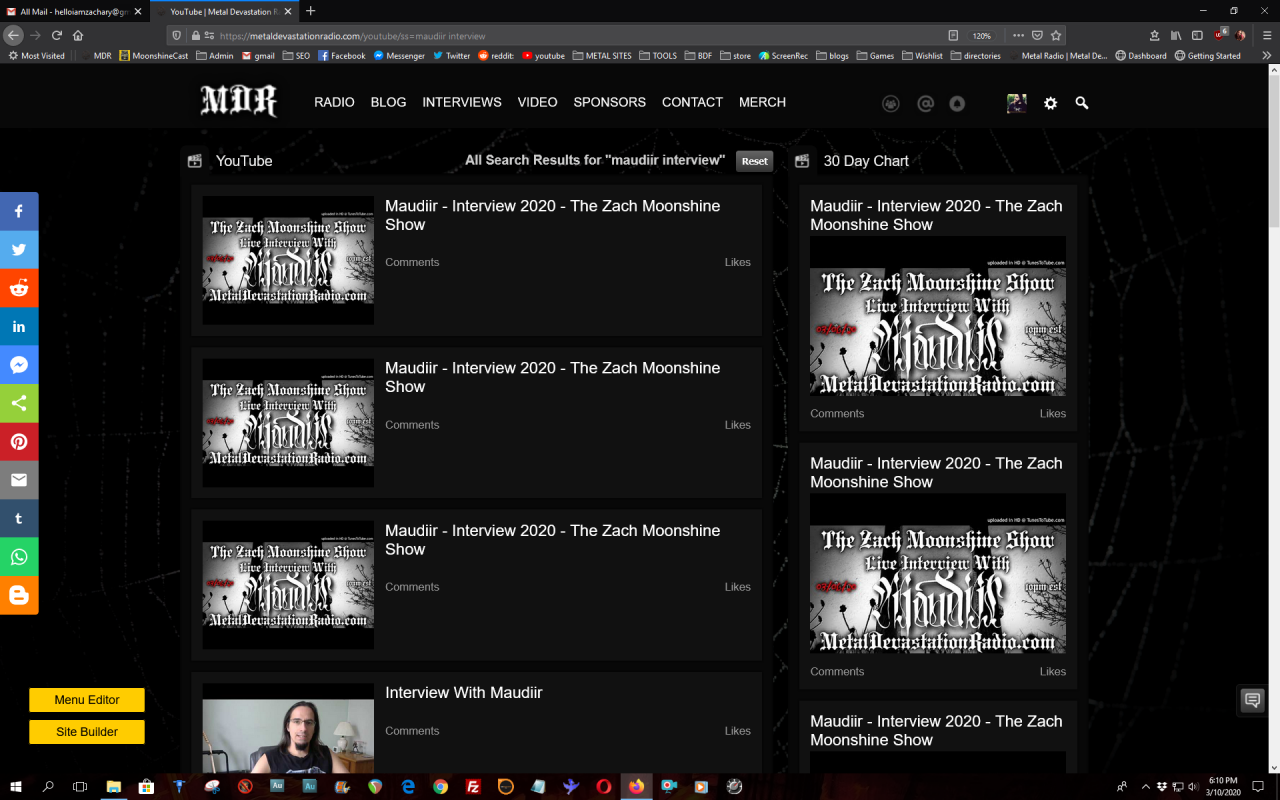Open the site settings gear icon
1280x800 pixels.
tap(1050, 103)
